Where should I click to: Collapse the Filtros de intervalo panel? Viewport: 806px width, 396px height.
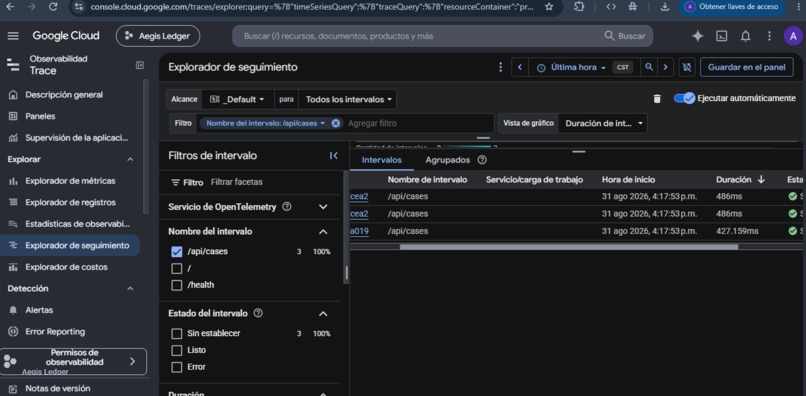point(334,156)
